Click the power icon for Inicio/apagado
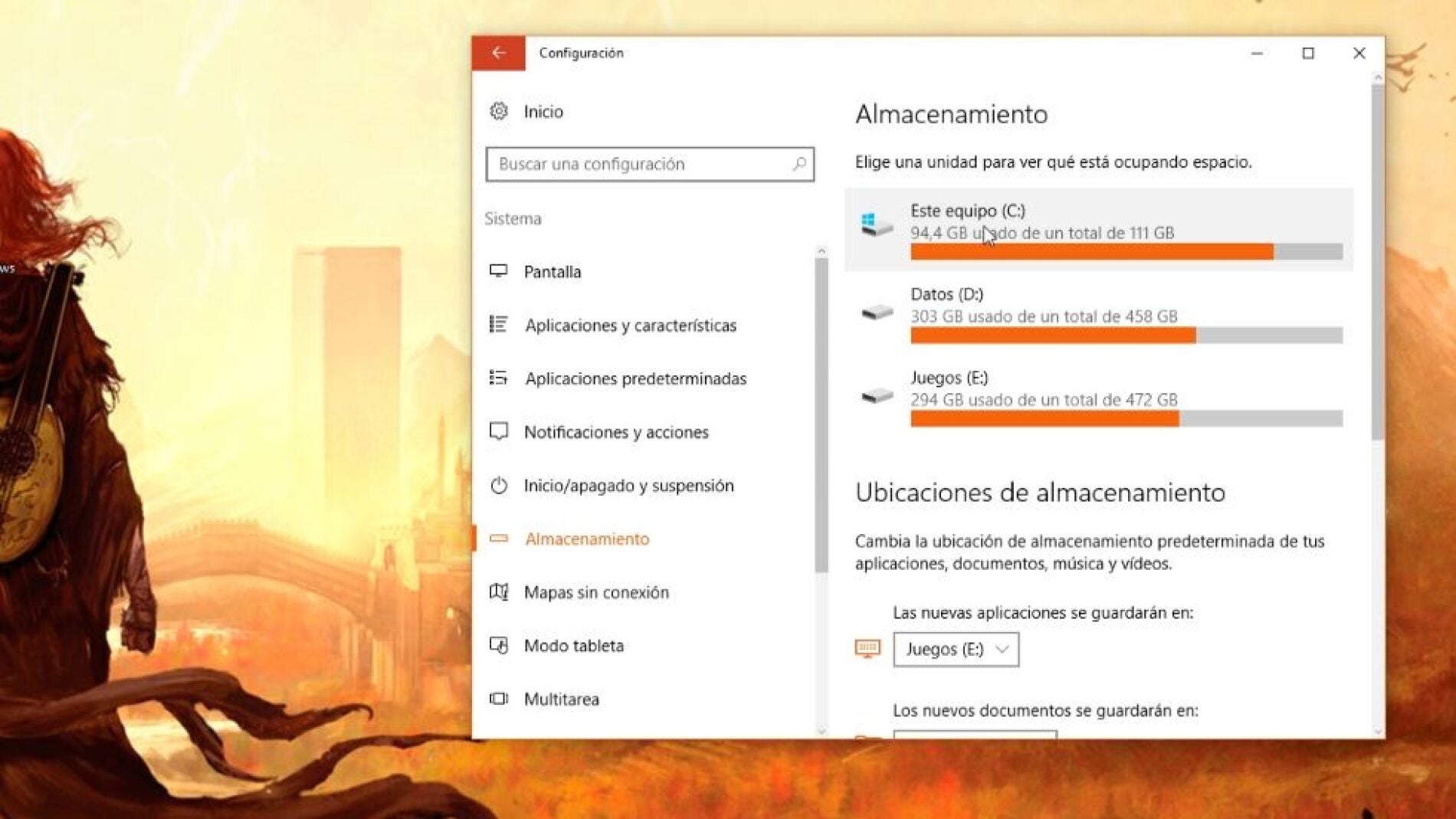The height and width of the screenshot is (819, 1456). pos(499,486)
